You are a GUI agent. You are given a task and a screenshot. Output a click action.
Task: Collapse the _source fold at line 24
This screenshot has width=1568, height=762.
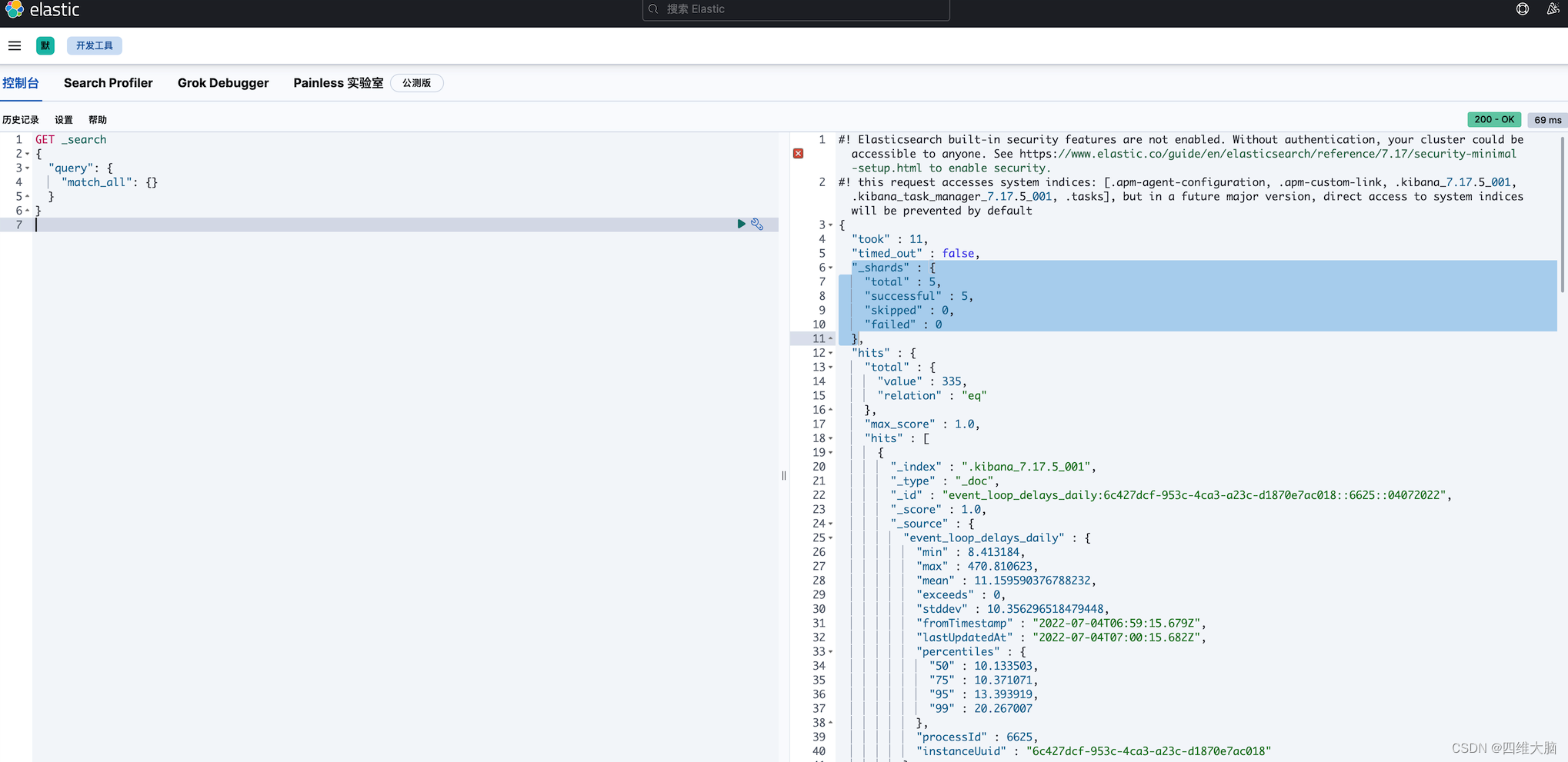(x=831, y=524)
